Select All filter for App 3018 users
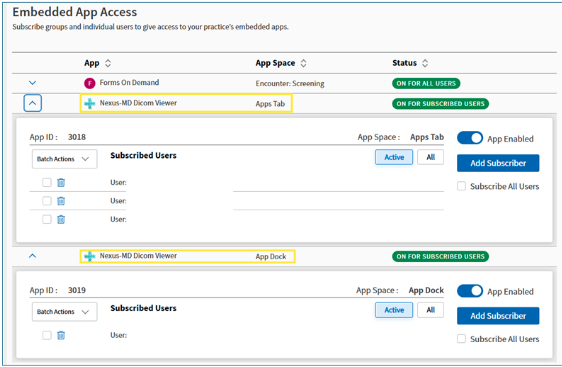 tap(430, 157)
